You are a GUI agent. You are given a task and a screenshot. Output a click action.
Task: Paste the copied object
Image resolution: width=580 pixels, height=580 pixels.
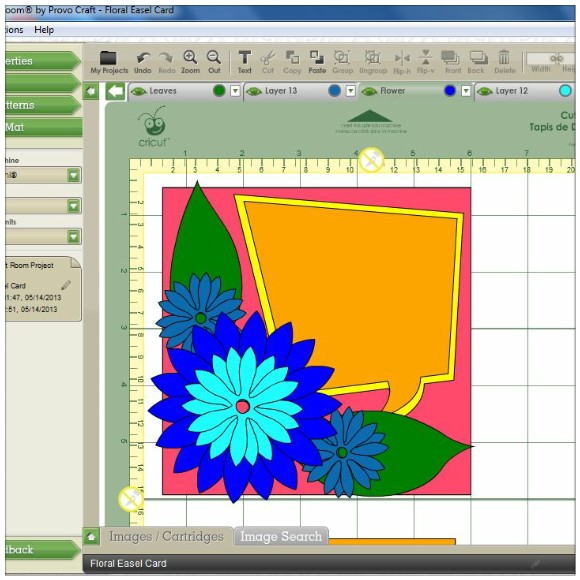point(317,62)
